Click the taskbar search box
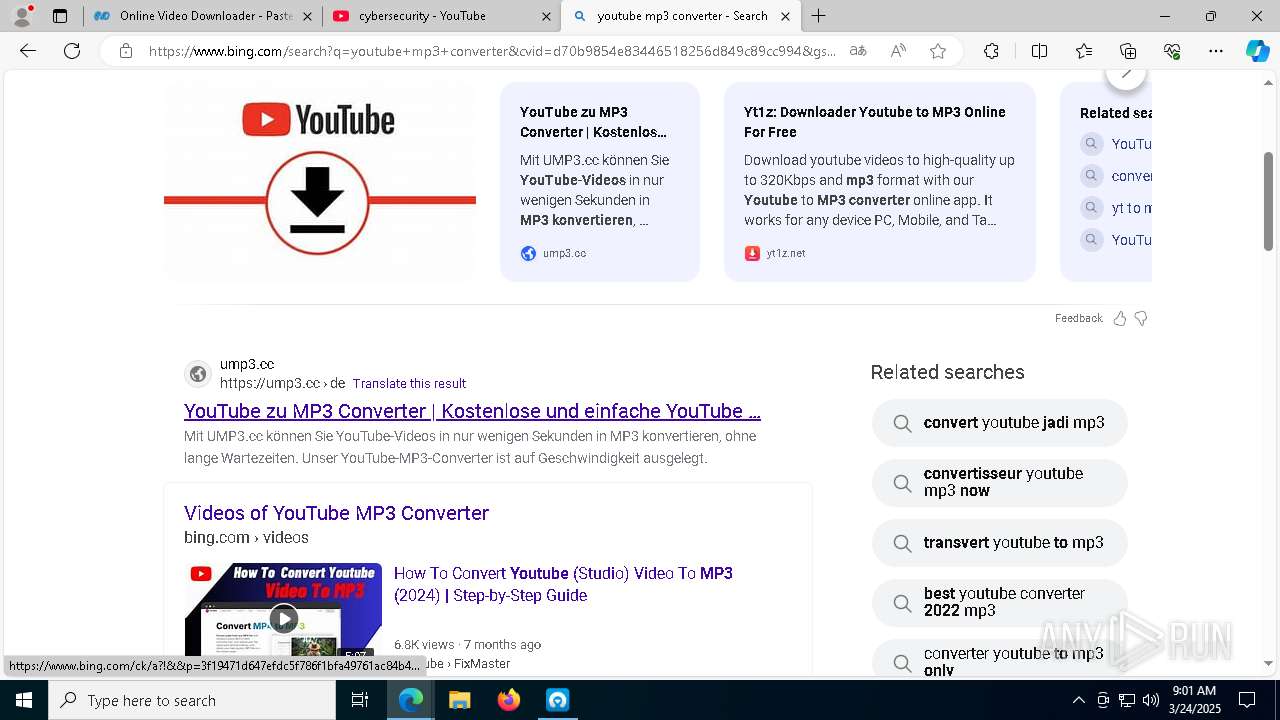 tap(192, 700)
